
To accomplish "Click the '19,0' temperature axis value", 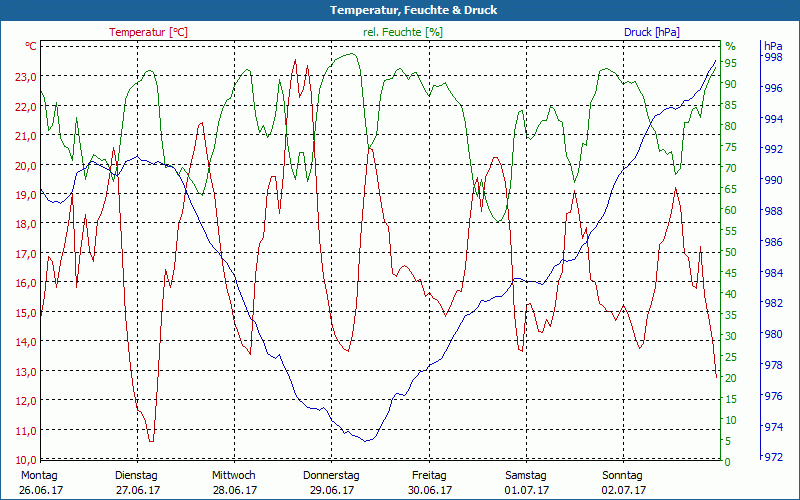I will tap(27, 195).
